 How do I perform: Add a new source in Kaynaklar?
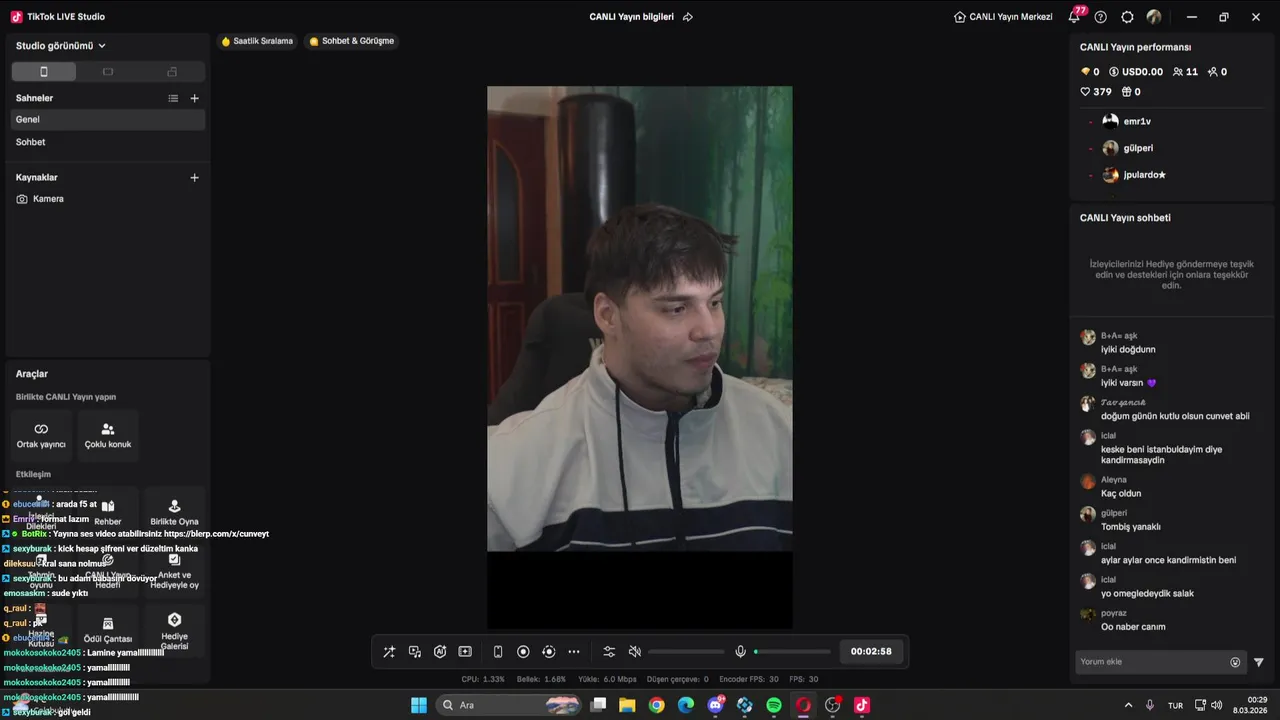click(194, 177)
